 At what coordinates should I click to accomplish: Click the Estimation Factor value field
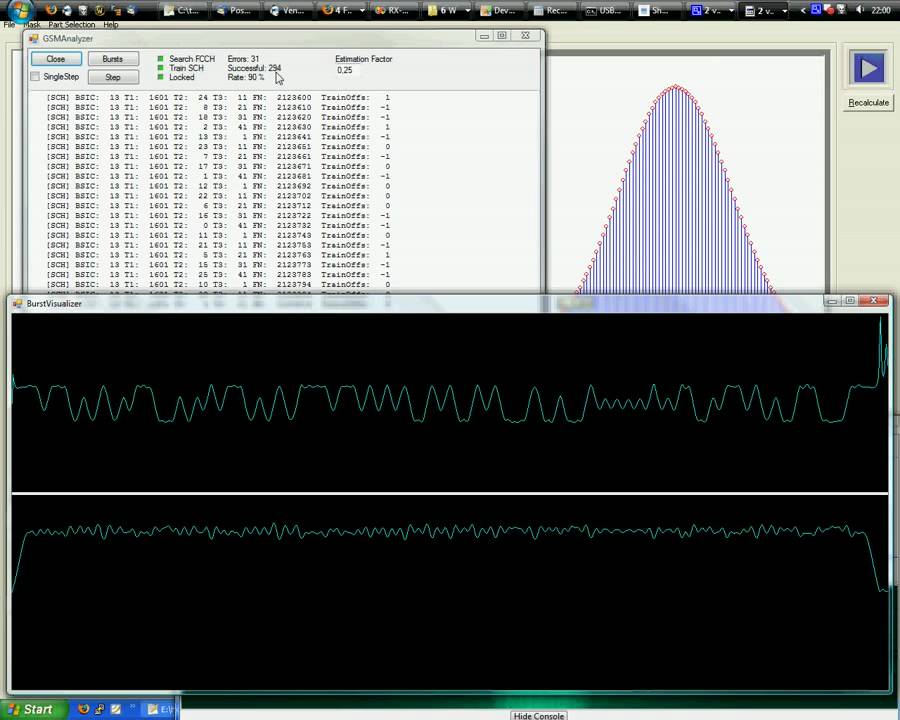click(347, 70)
